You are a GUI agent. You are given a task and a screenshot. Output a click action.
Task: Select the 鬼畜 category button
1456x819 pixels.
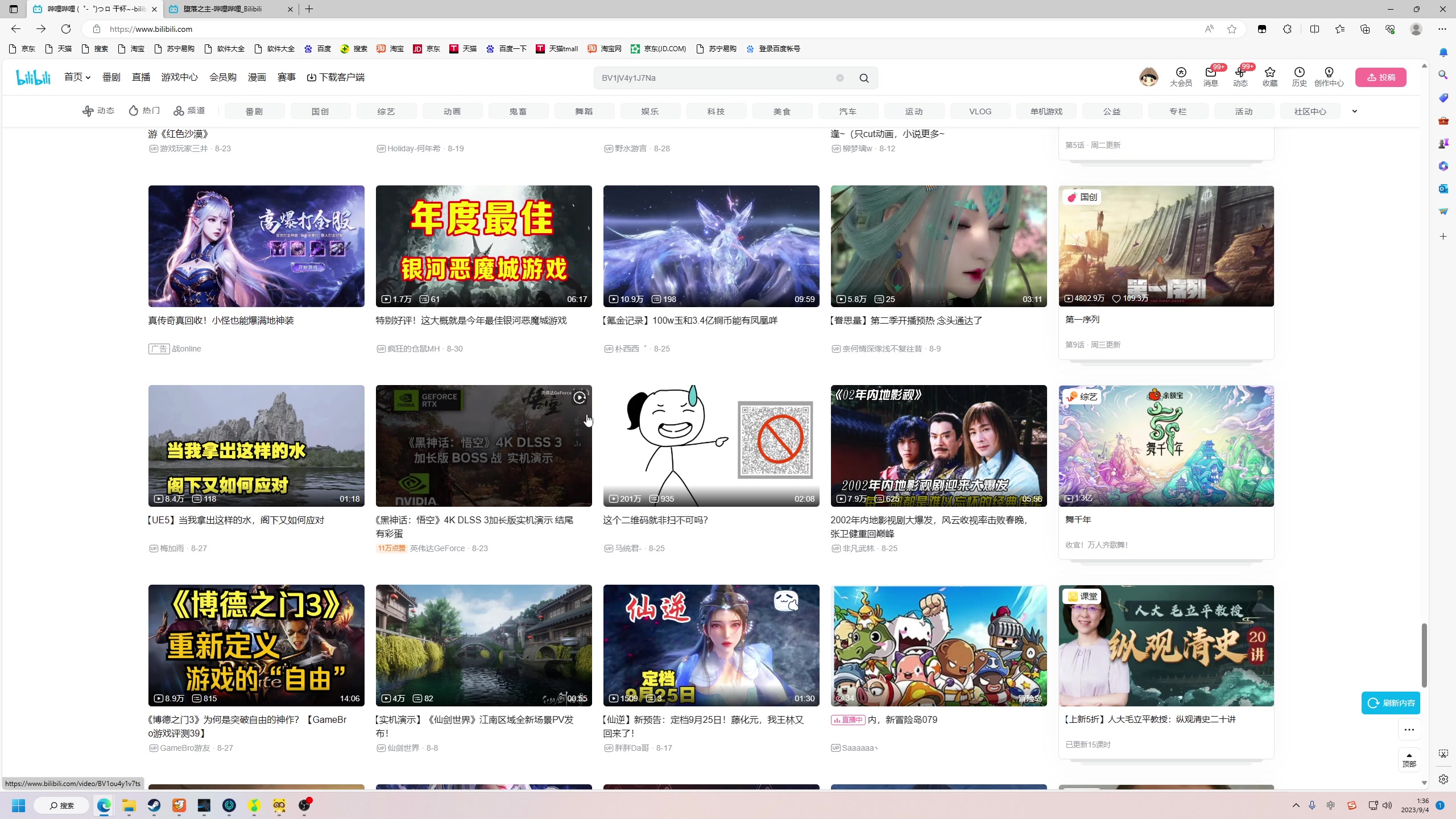[x=518, y=111]
